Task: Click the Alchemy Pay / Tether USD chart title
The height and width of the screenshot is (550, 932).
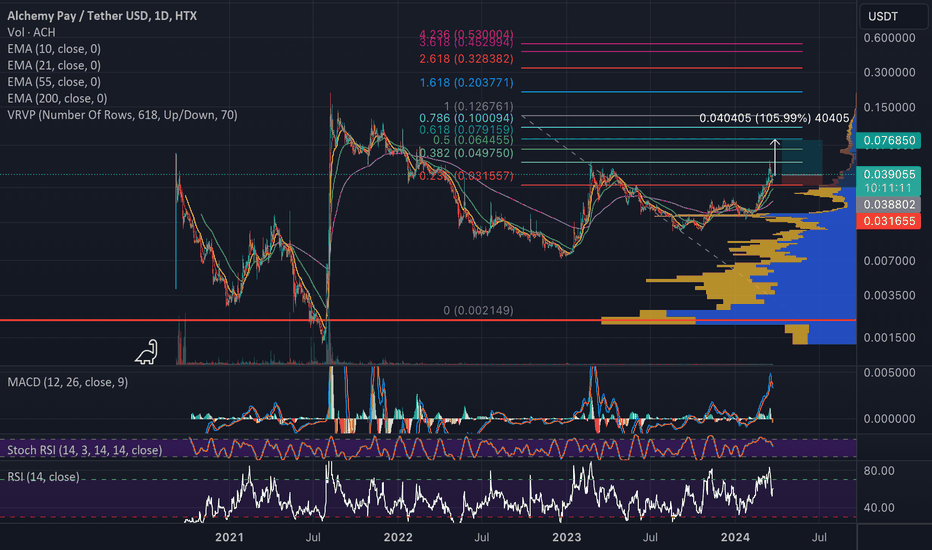Action: 102,15
